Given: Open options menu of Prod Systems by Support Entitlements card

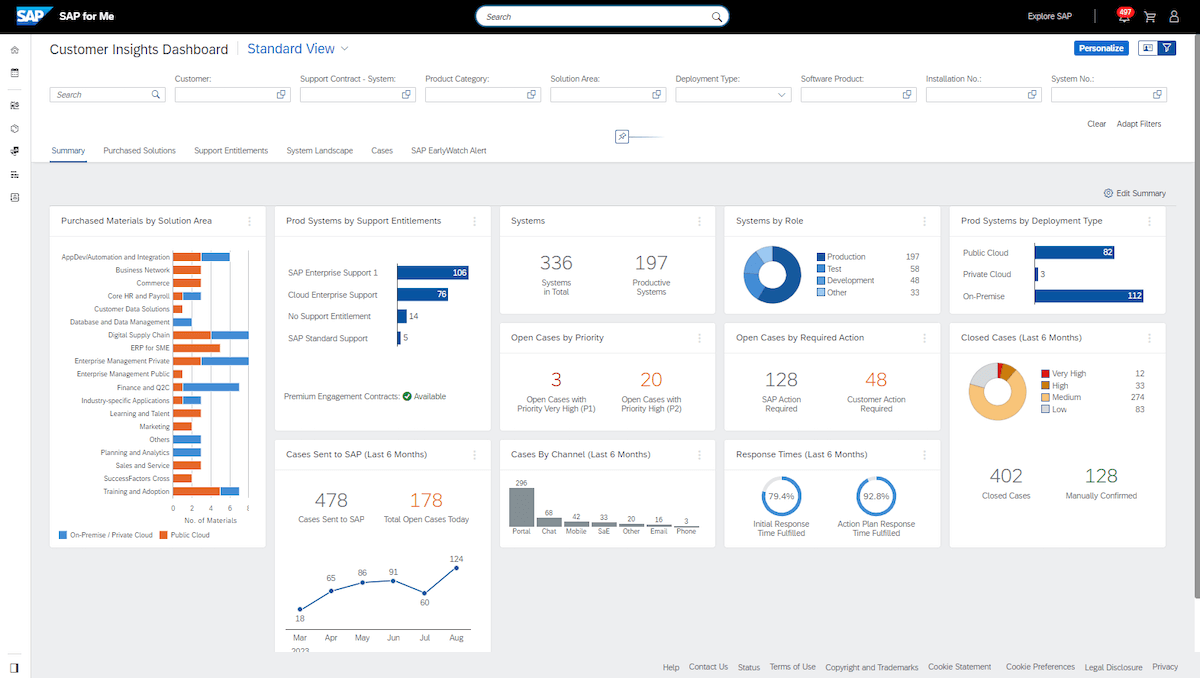Looking at the screenshot, I should (x=475, y=221).
